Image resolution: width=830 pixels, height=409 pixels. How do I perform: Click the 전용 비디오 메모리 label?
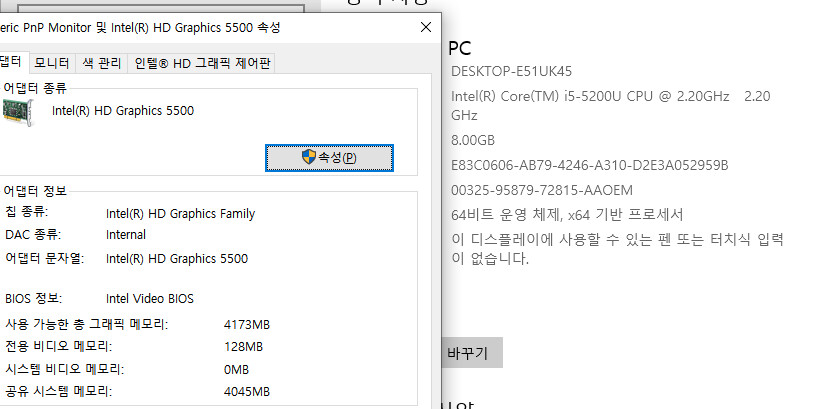pyautogui.click(x=58, y=347)
